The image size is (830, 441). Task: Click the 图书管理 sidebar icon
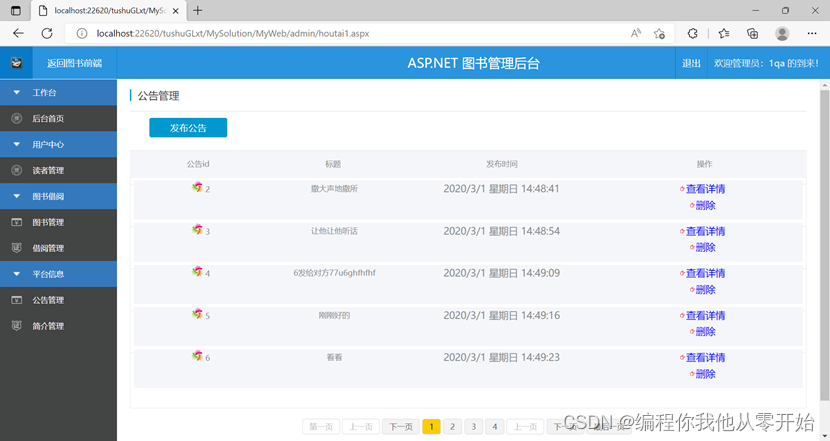tap(16, 222)
